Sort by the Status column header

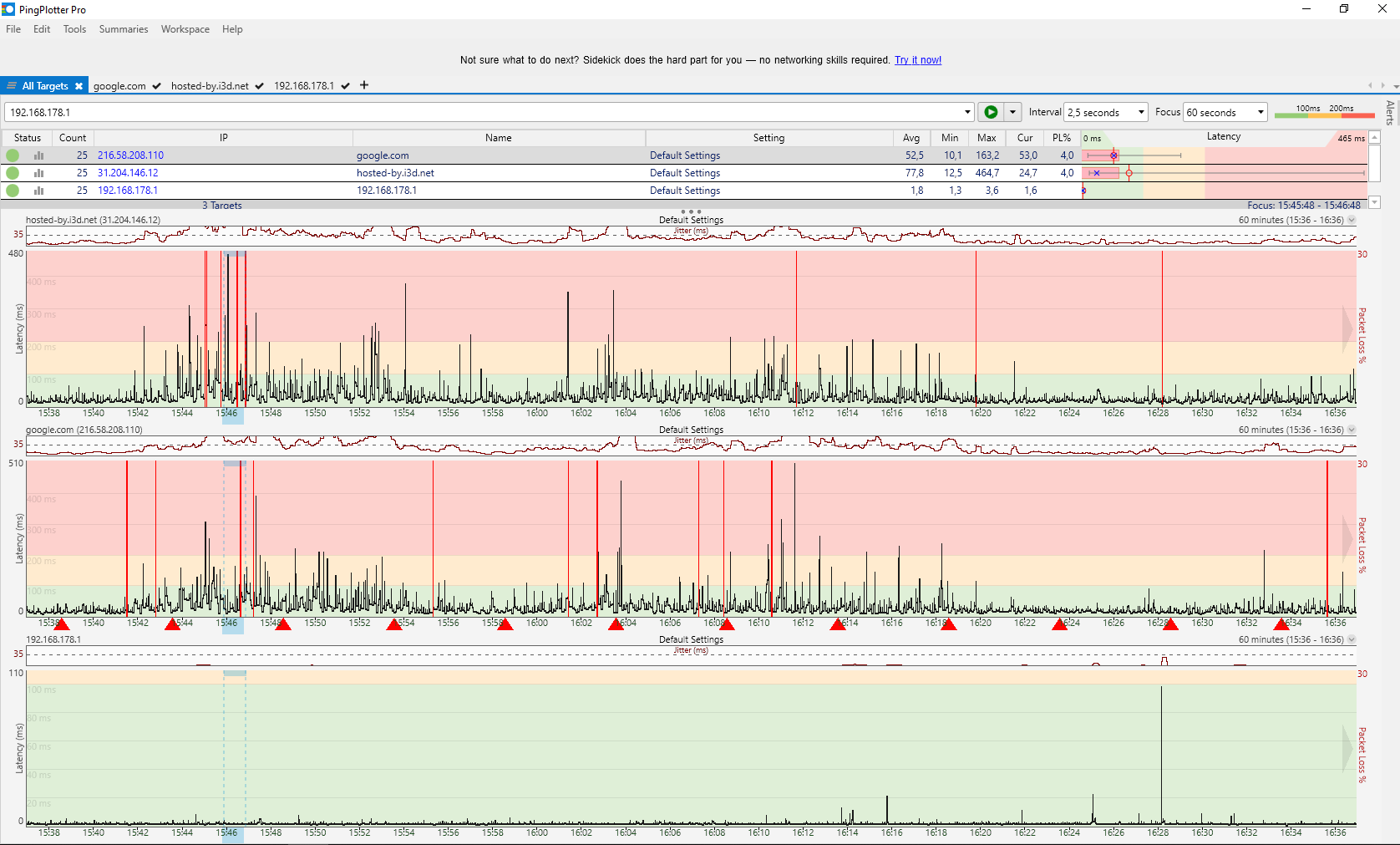28,138
